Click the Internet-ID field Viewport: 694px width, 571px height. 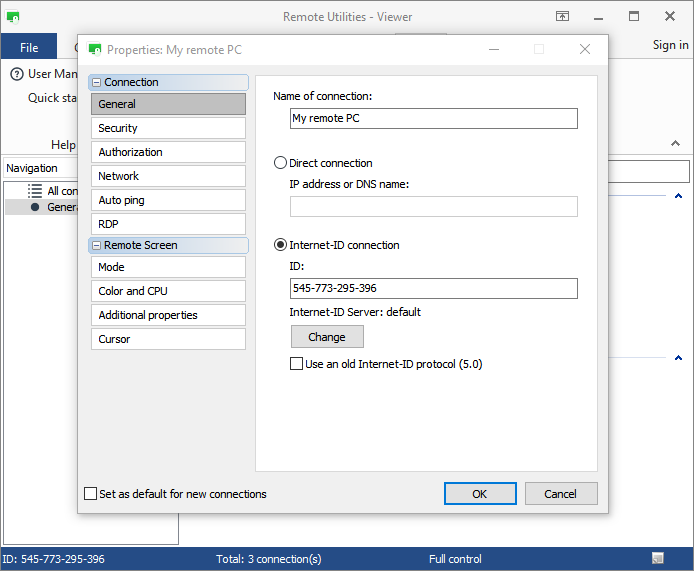(x=434, y=289)
